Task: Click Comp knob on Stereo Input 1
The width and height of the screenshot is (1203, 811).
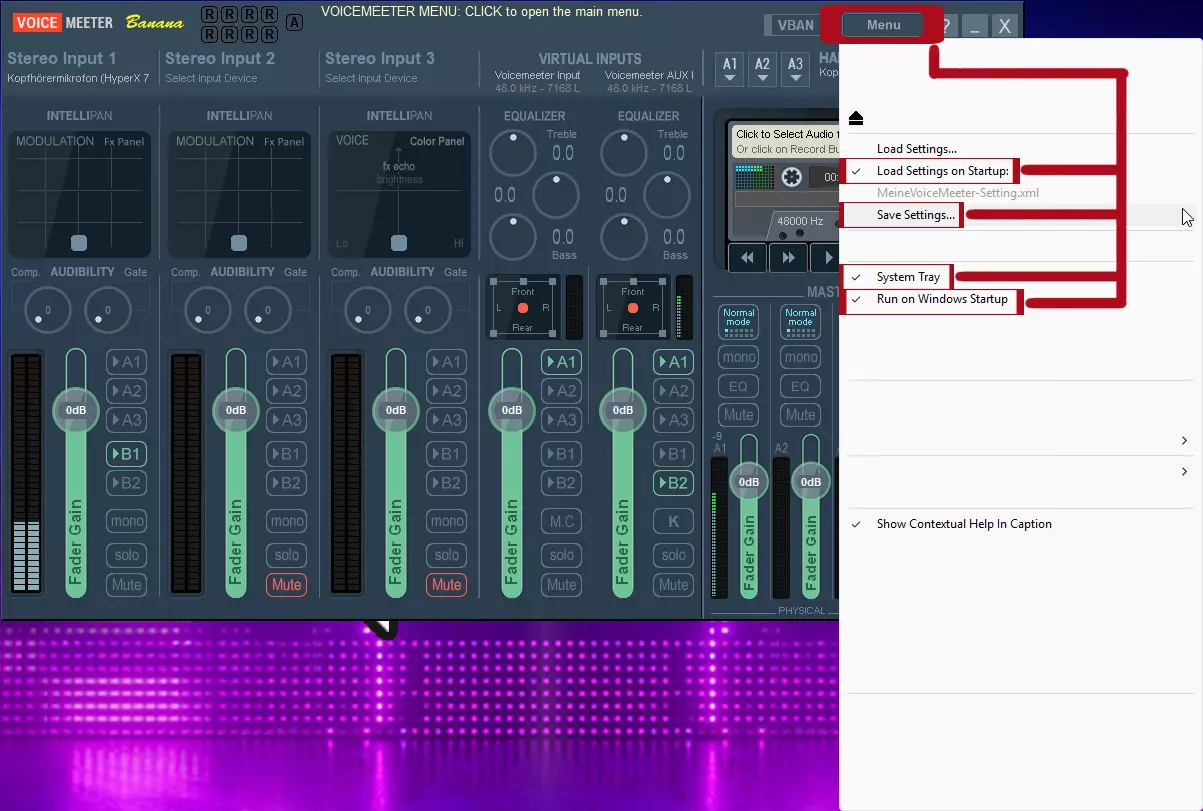Action: (47, 311)
